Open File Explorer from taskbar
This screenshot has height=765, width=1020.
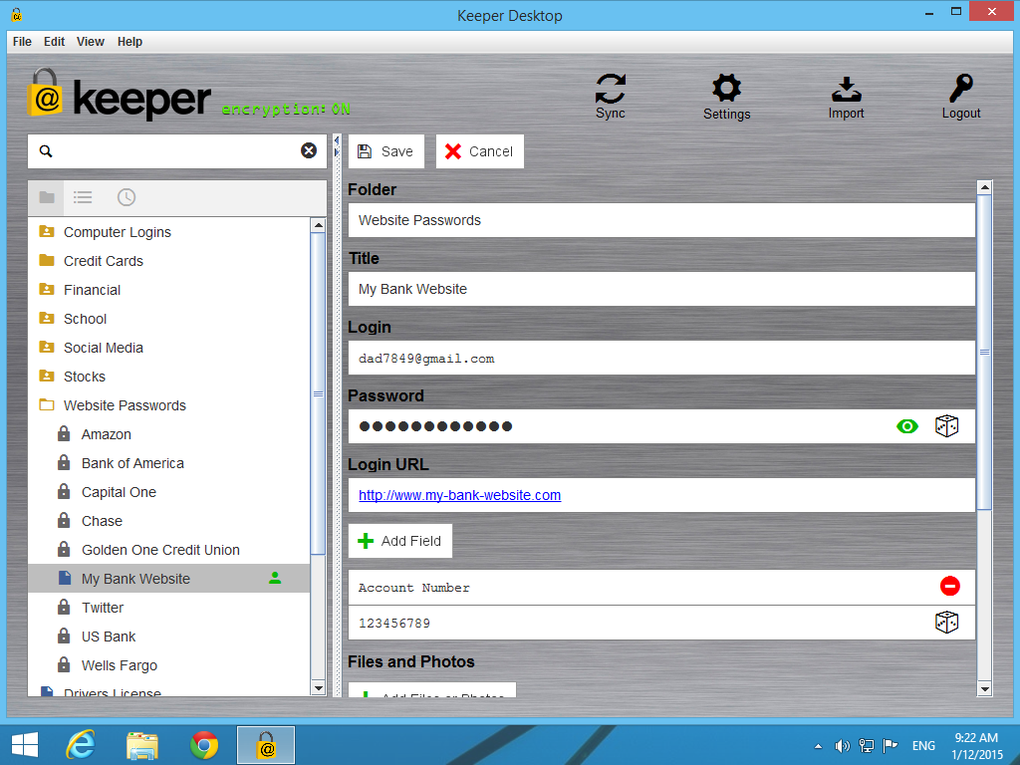pos(142,745)
